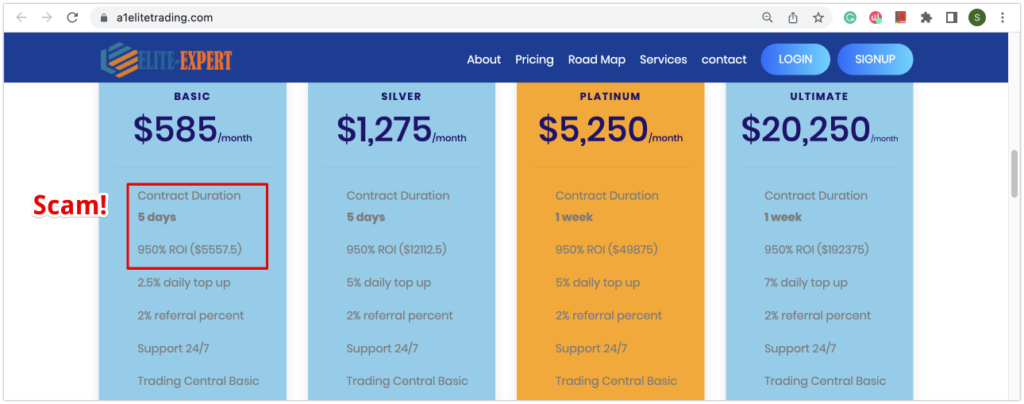Open the About nav item
Viewport: 1024px width, 404px height.
pyautogui.click(x=484, y=59)
